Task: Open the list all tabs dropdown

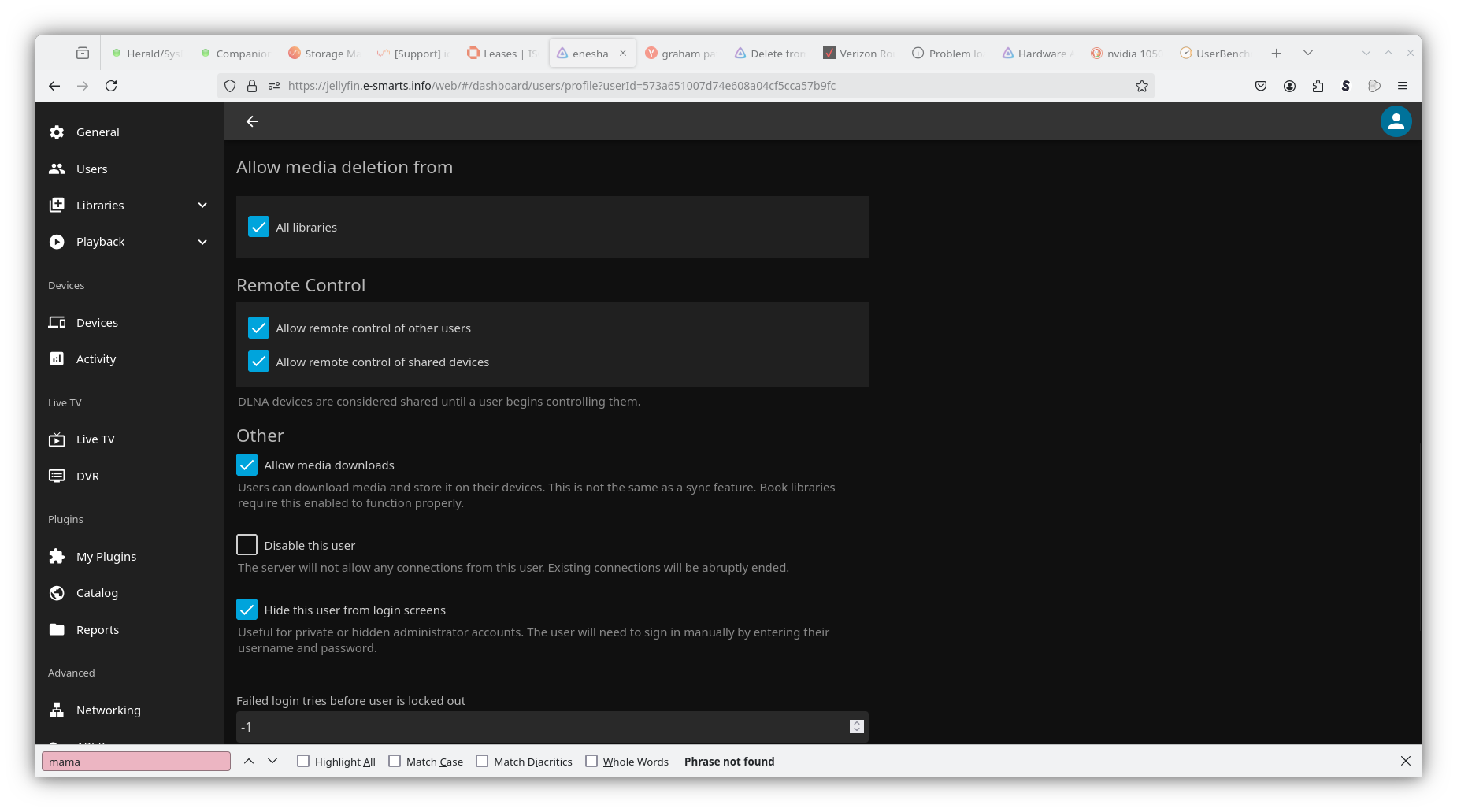Action: (x=1307, y=54)
